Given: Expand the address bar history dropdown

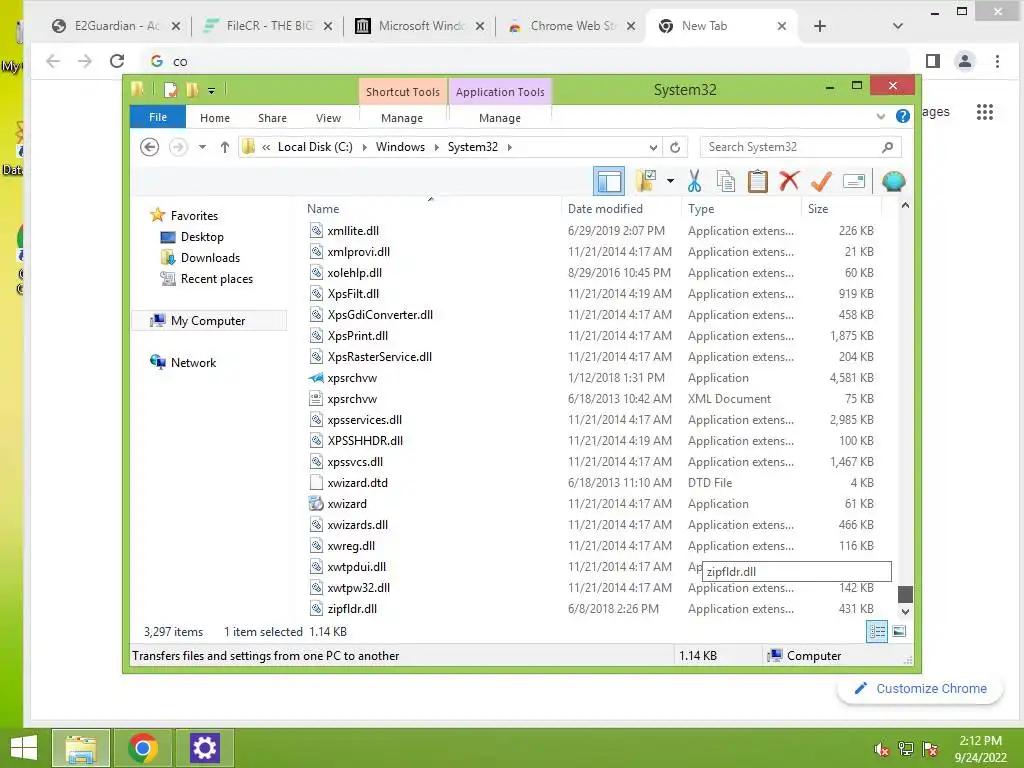Looking at the screenshot, I should (x=652, y=147).
